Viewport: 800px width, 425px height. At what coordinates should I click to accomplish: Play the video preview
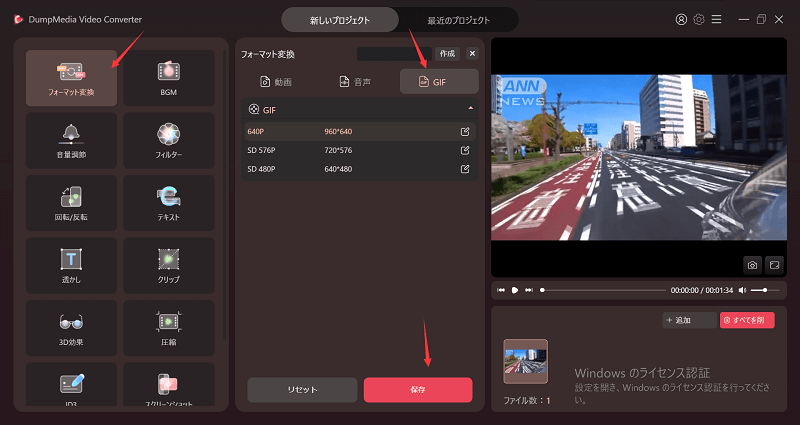point(514,290)
